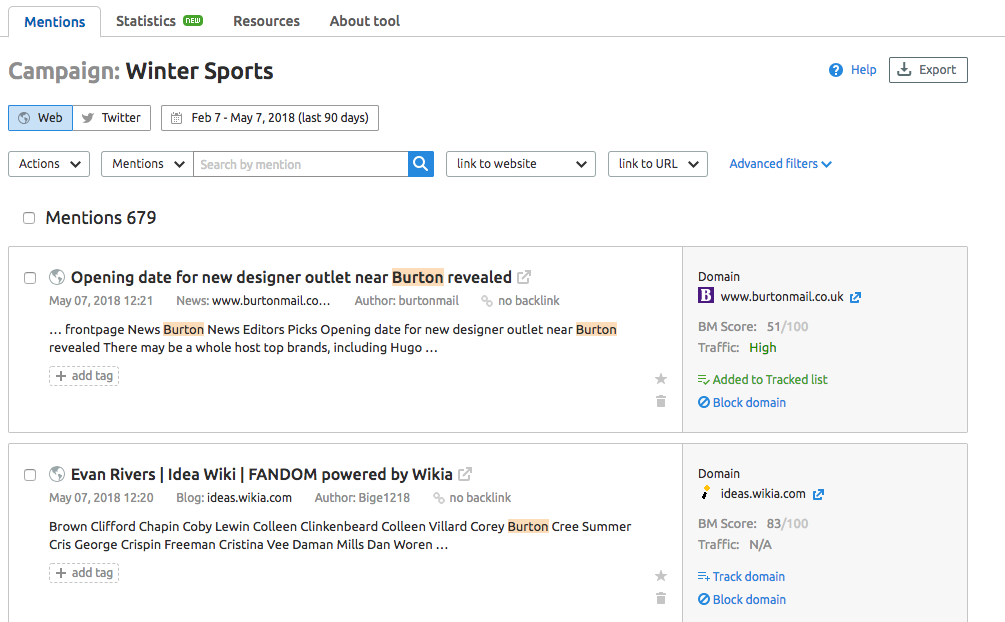Add tag to Burton outlet mention
1005x622 pixels.
click(x=84, y=376)
